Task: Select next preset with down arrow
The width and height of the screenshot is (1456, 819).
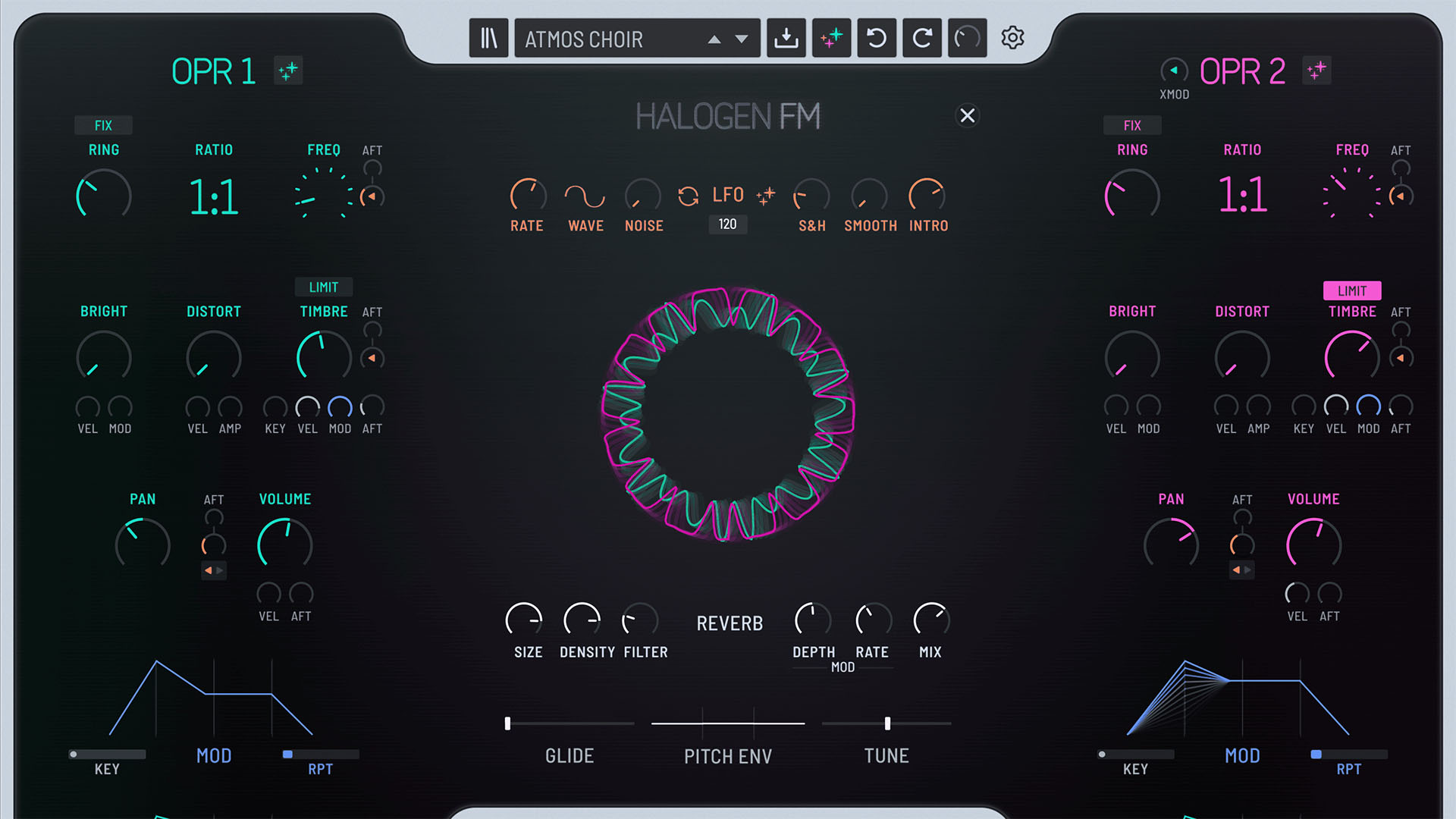Action: coord(742,39)
